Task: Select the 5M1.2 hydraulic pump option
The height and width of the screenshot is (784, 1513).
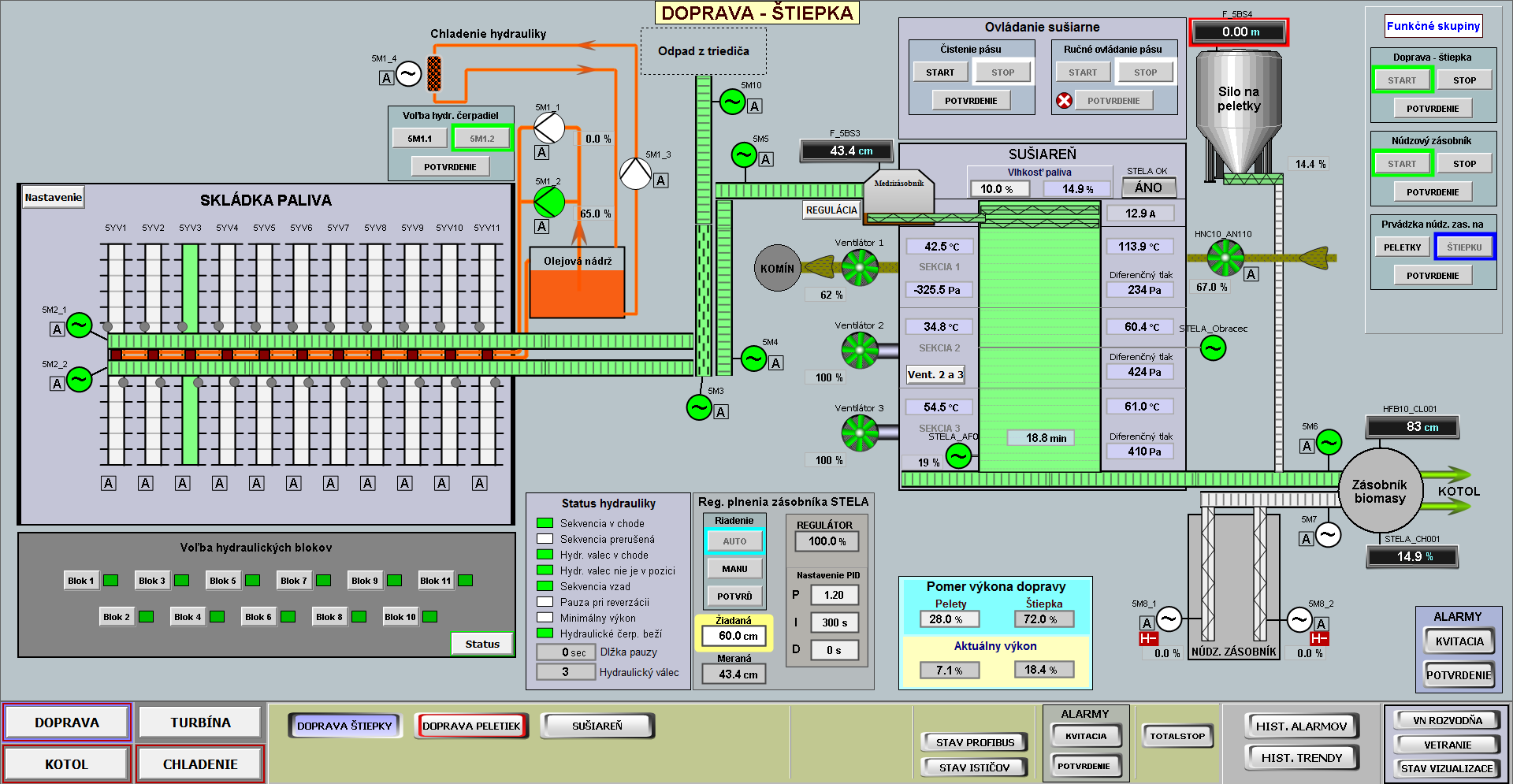Action: point(482,139)
